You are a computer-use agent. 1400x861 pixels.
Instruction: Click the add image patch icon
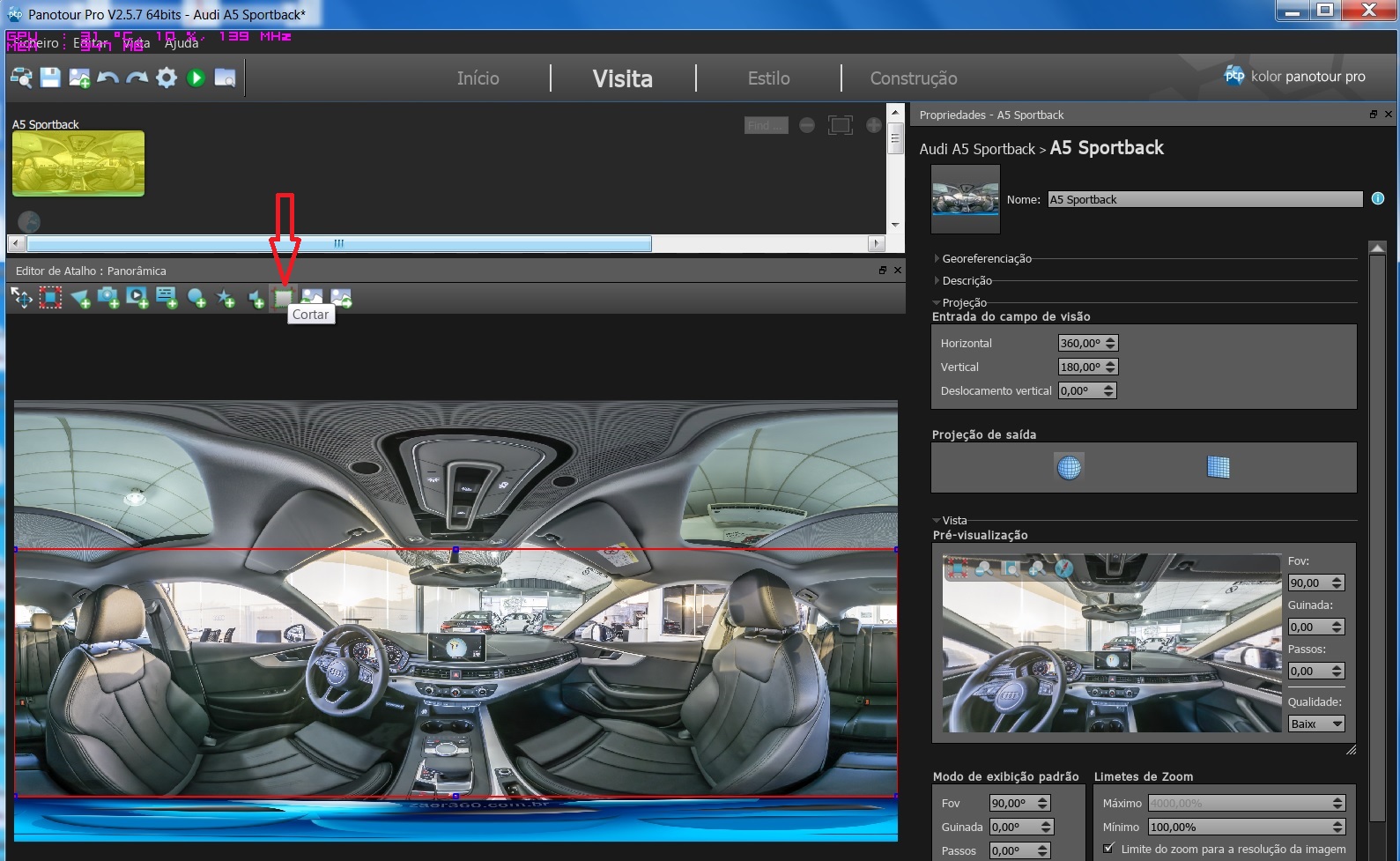312,299
